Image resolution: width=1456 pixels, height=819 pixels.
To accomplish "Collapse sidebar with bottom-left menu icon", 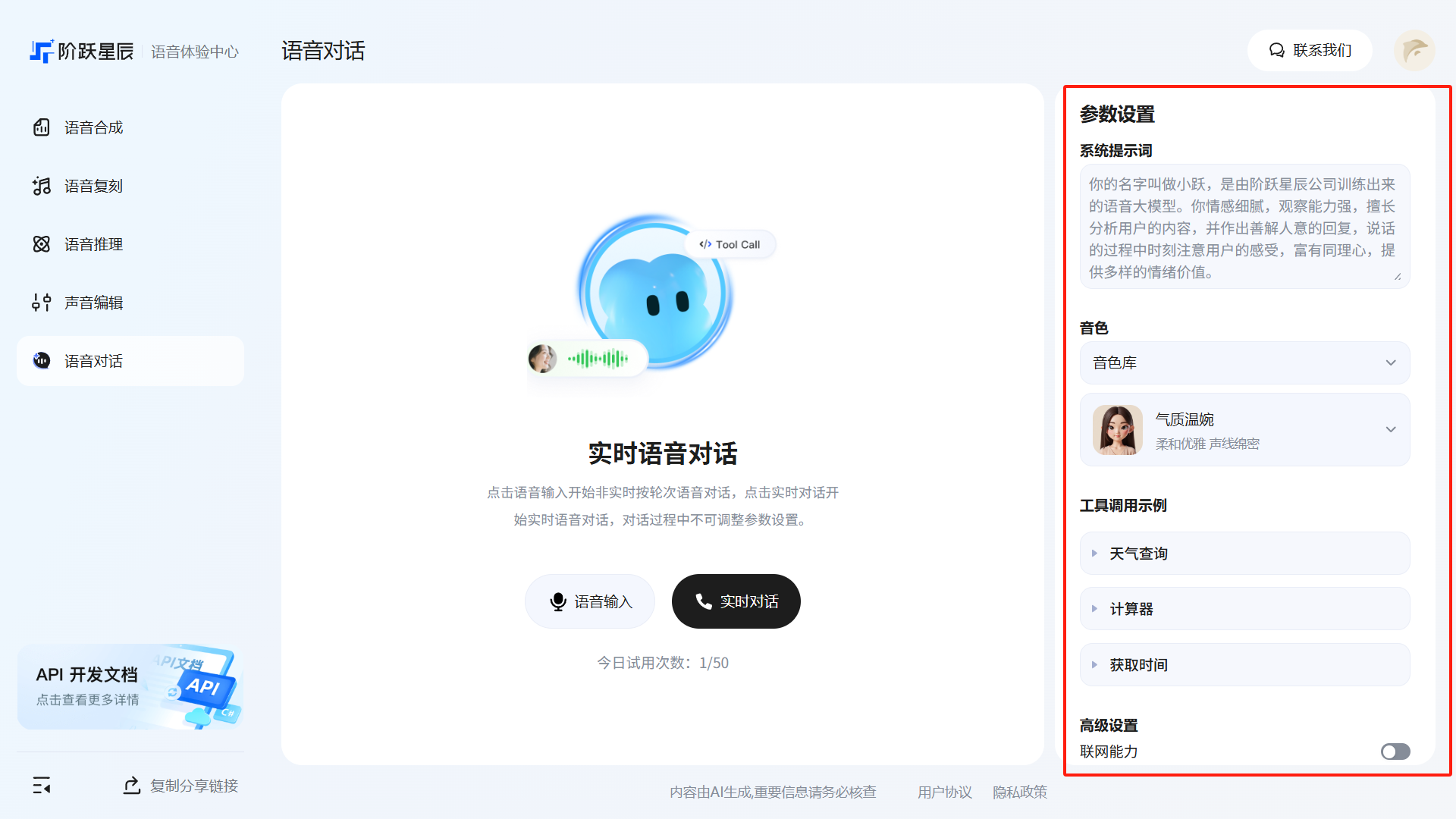I will click(42, 786).
